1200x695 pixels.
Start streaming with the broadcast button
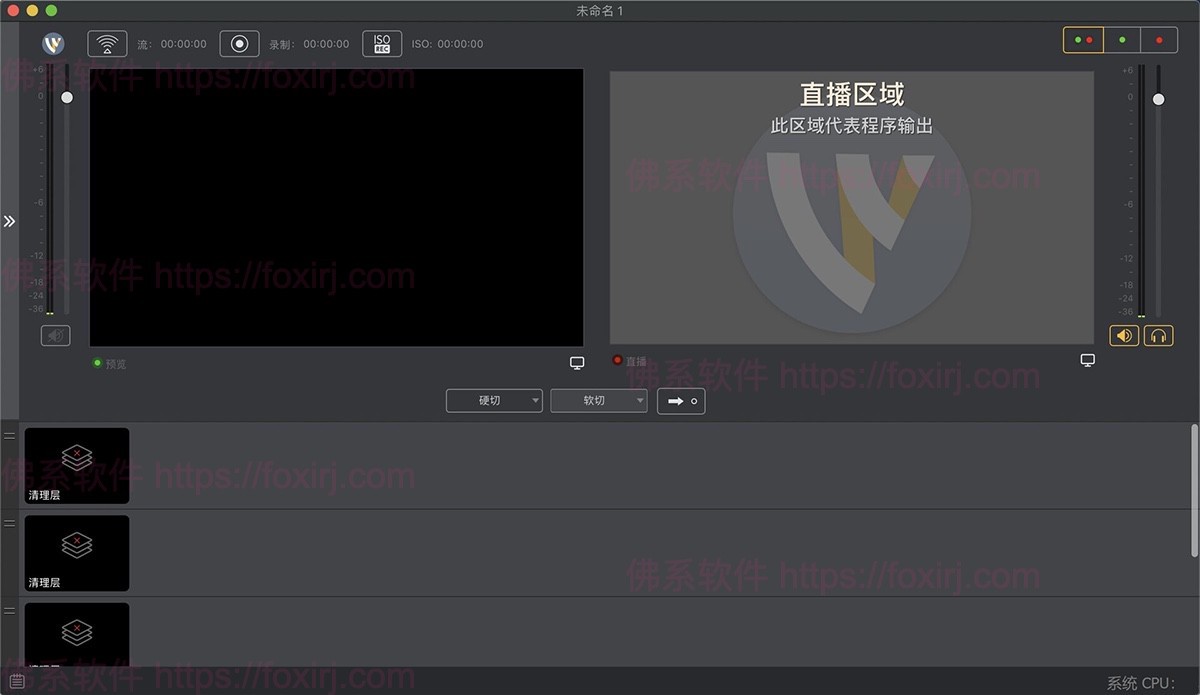(x=107, y=44)
